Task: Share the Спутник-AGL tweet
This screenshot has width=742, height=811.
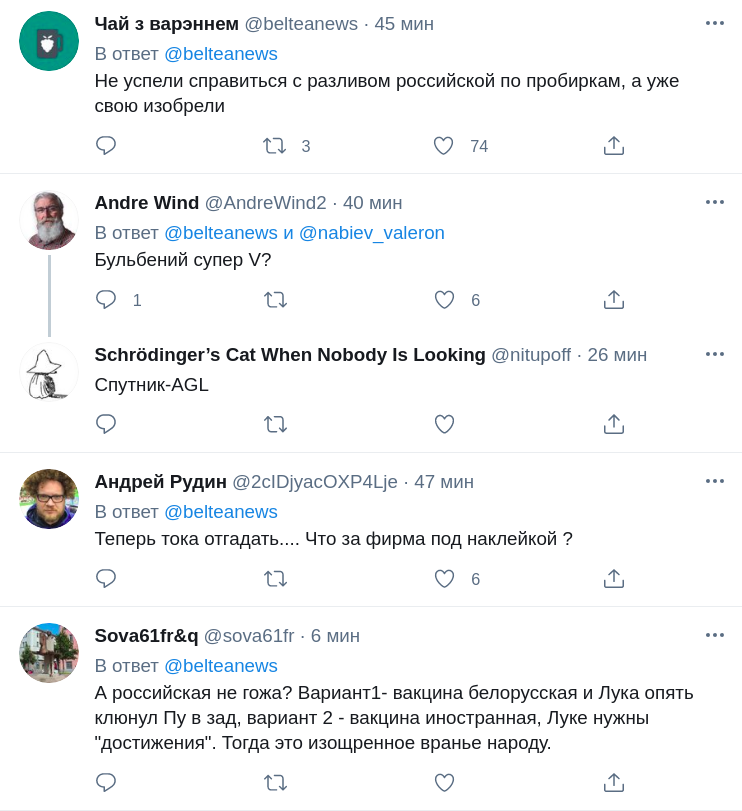Action: (x=614, y=424)
